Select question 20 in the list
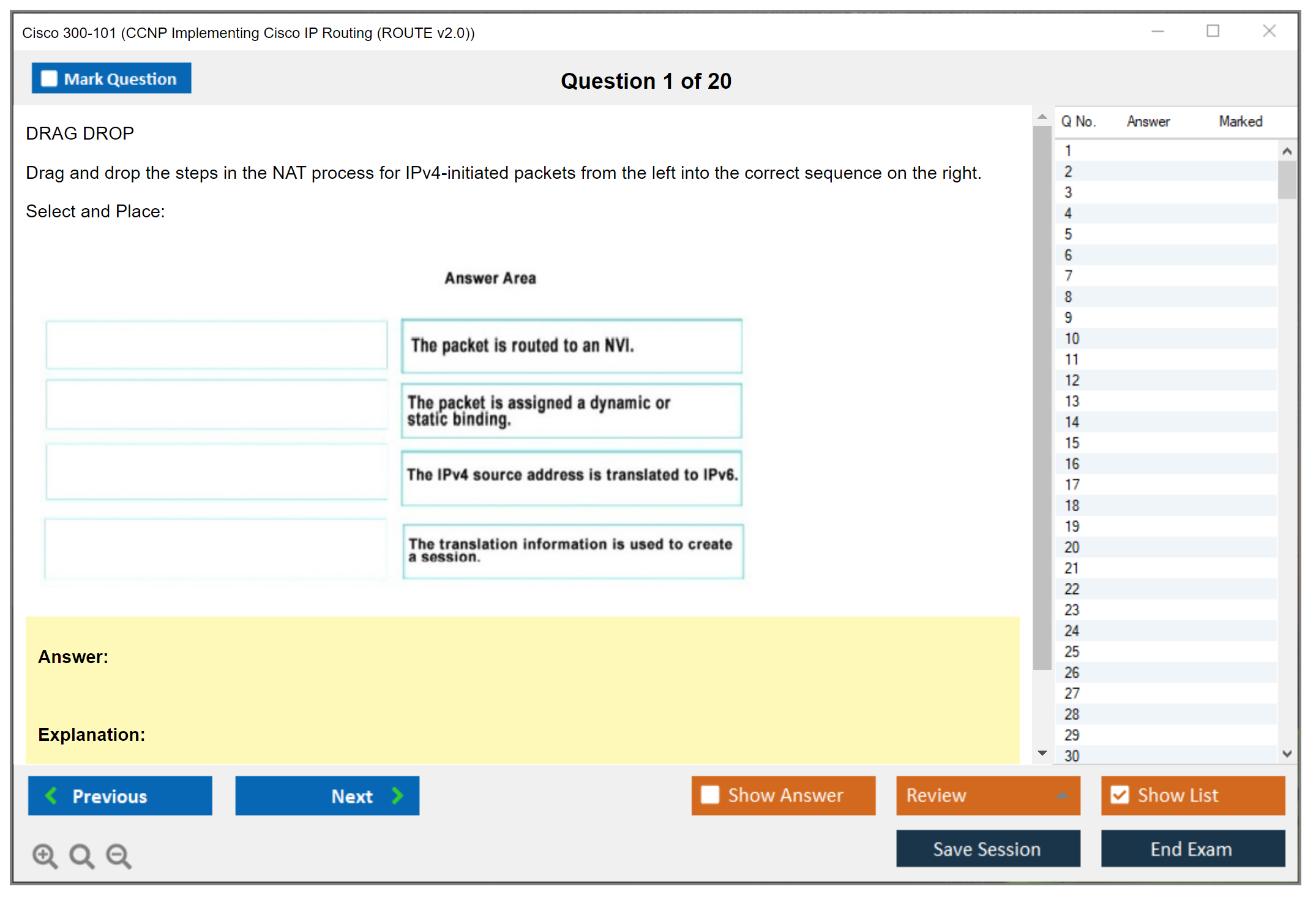Image resolution: width=1316 pixels, height=900 pixels. coord(1072,547)
